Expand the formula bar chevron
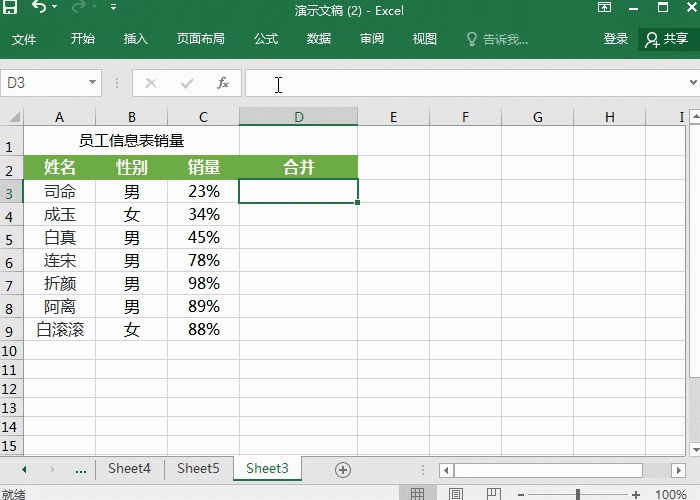 point(693,82)
